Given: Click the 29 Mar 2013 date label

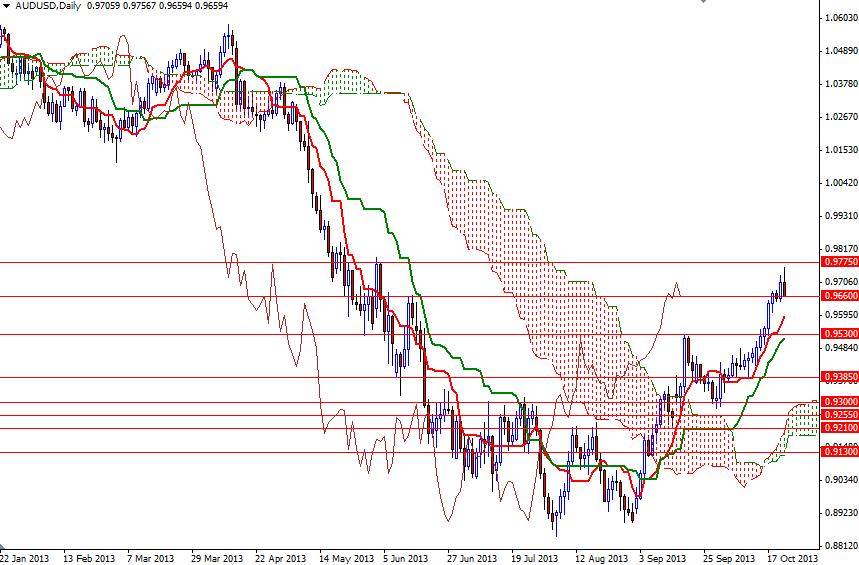Looking at the screenshot, I should click(217, 558).
